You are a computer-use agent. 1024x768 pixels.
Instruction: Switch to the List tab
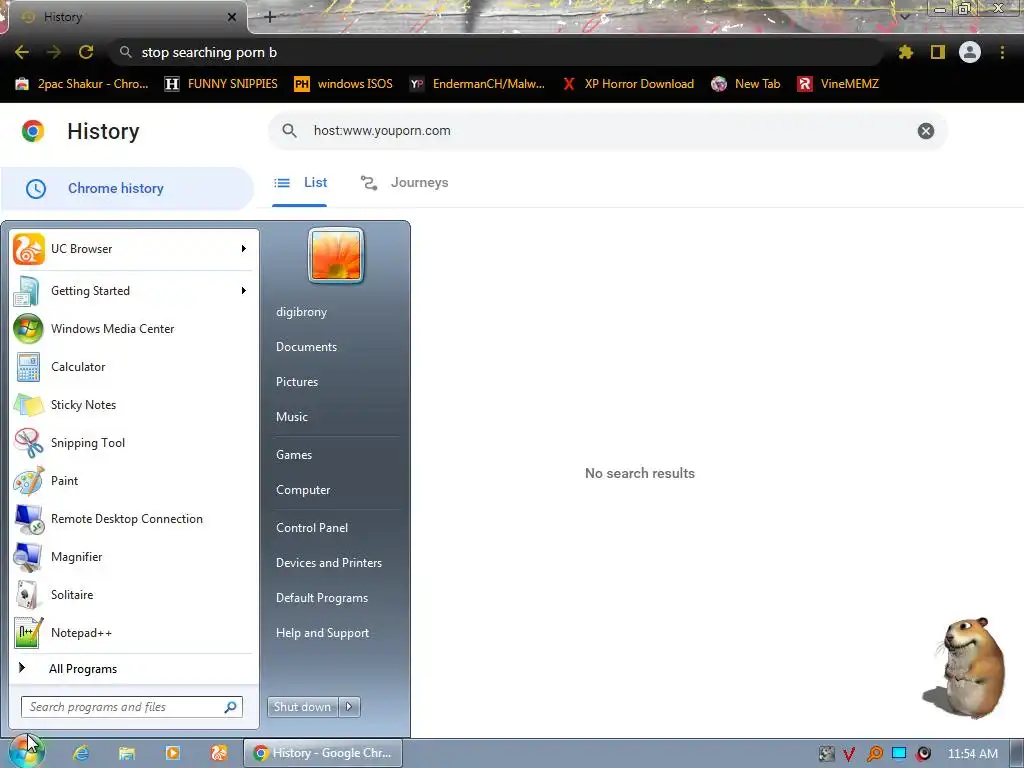(300, 183)
